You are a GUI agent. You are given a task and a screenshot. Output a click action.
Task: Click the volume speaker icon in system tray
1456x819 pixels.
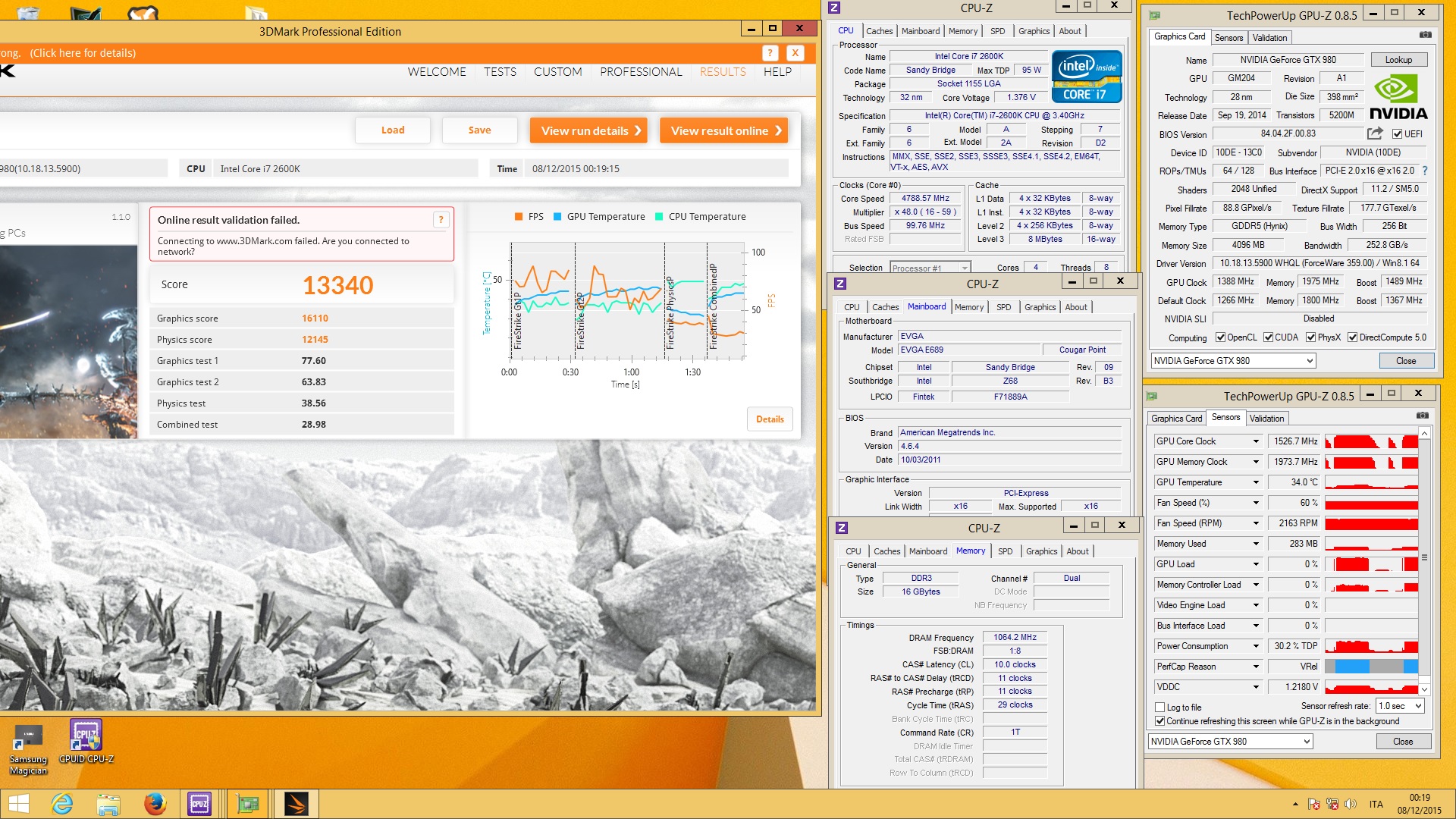coord(1351,804)
